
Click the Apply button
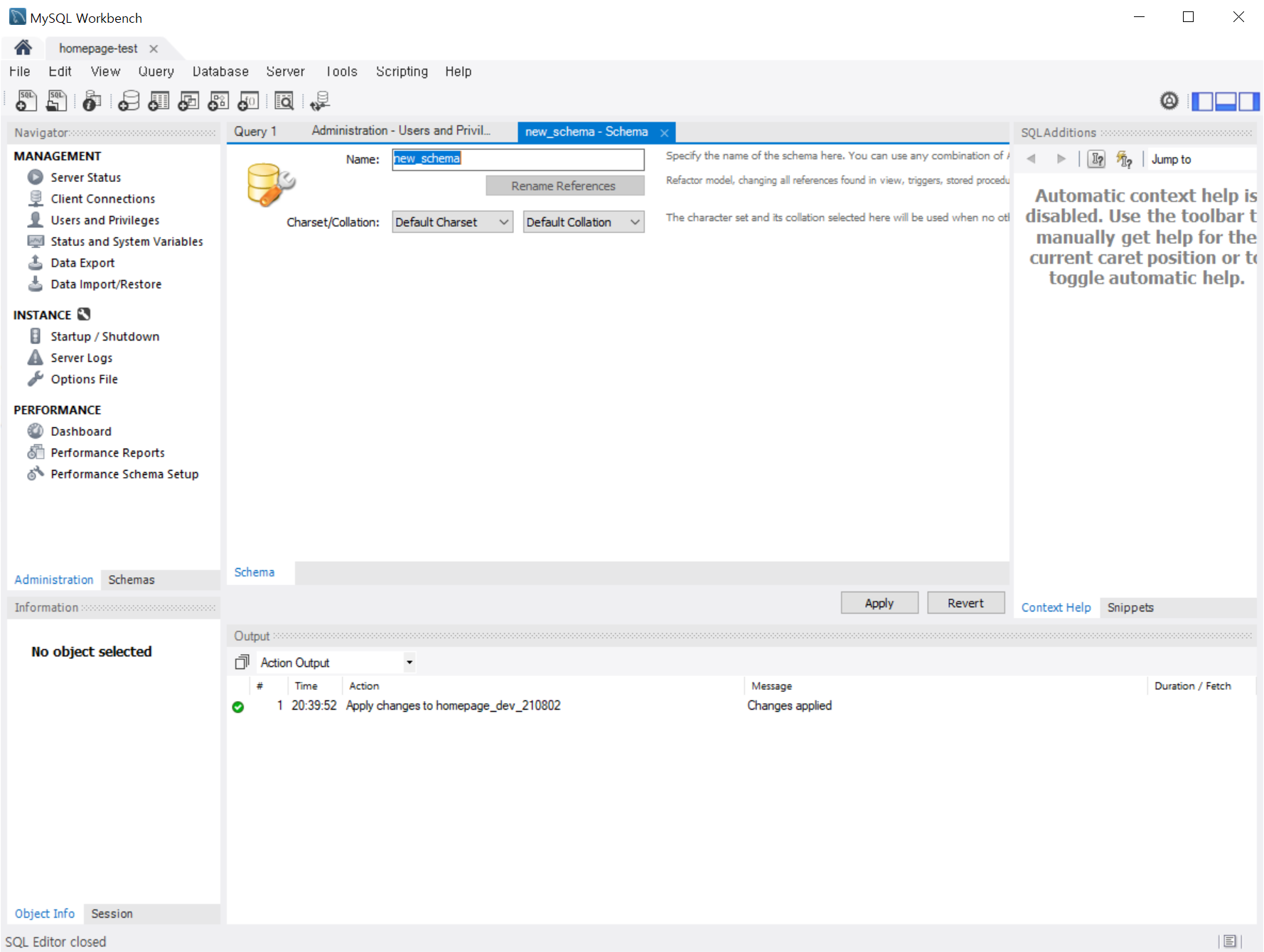coord(879,603)
